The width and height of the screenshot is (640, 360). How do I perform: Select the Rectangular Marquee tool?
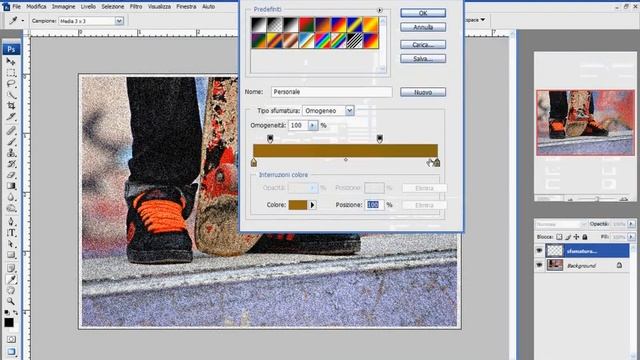11,73
